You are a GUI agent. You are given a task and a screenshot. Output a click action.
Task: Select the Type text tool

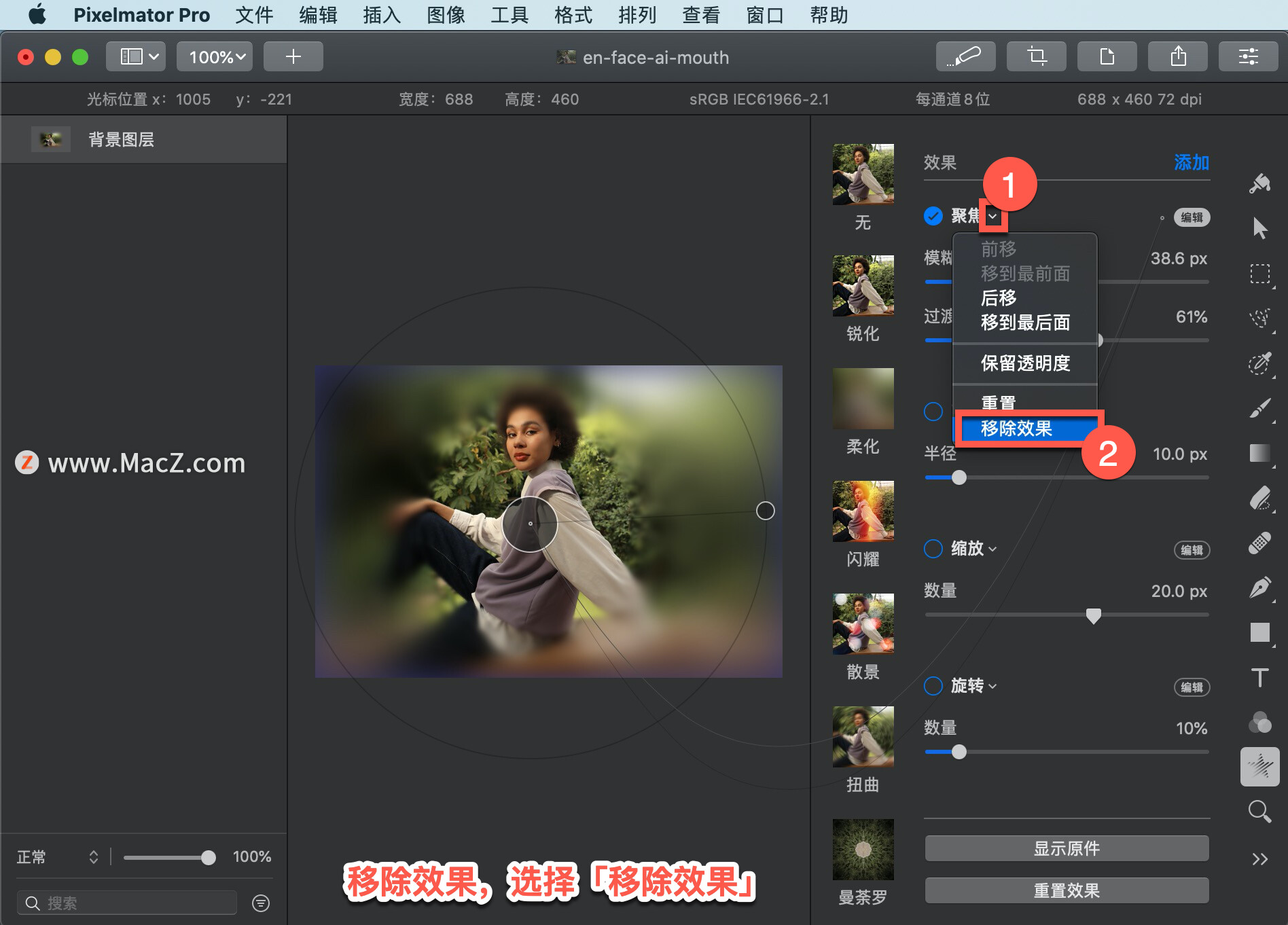1260,677
